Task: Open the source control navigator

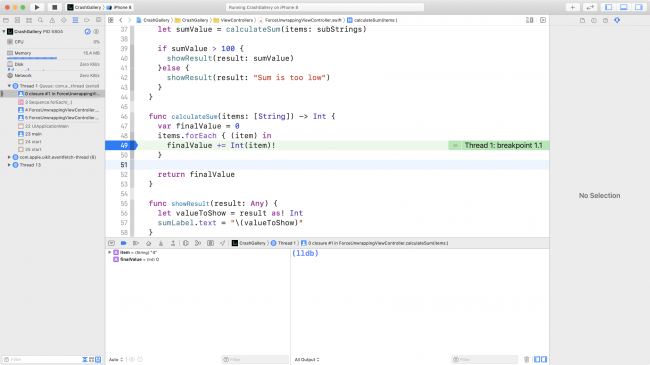Action: pos(17,20)
